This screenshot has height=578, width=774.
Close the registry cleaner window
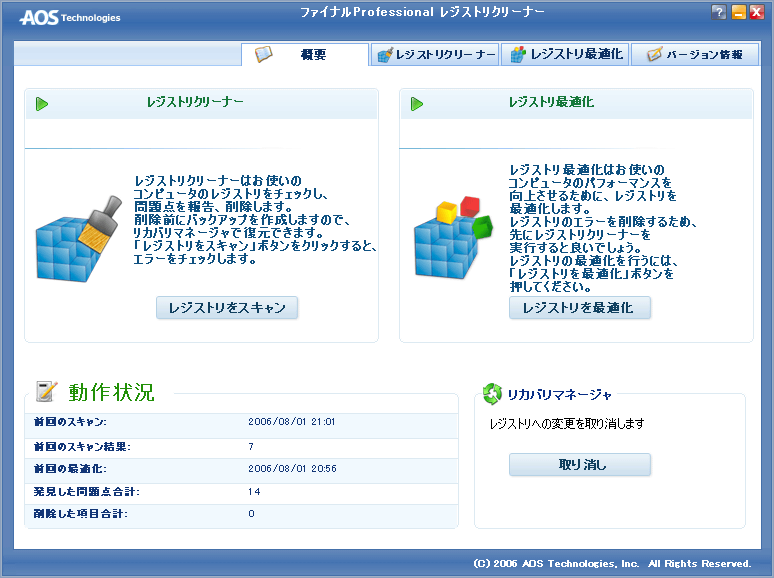pyautogui.click(x=757, y=12)
